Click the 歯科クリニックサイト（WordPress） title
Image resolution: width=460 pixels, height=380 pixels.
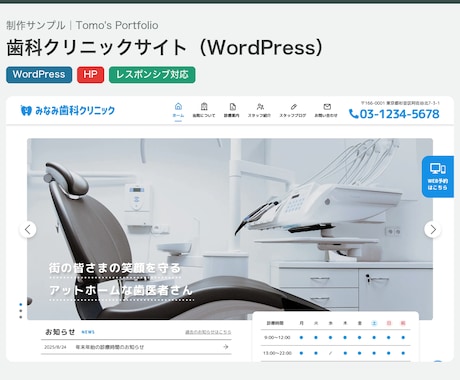point(165,47)
